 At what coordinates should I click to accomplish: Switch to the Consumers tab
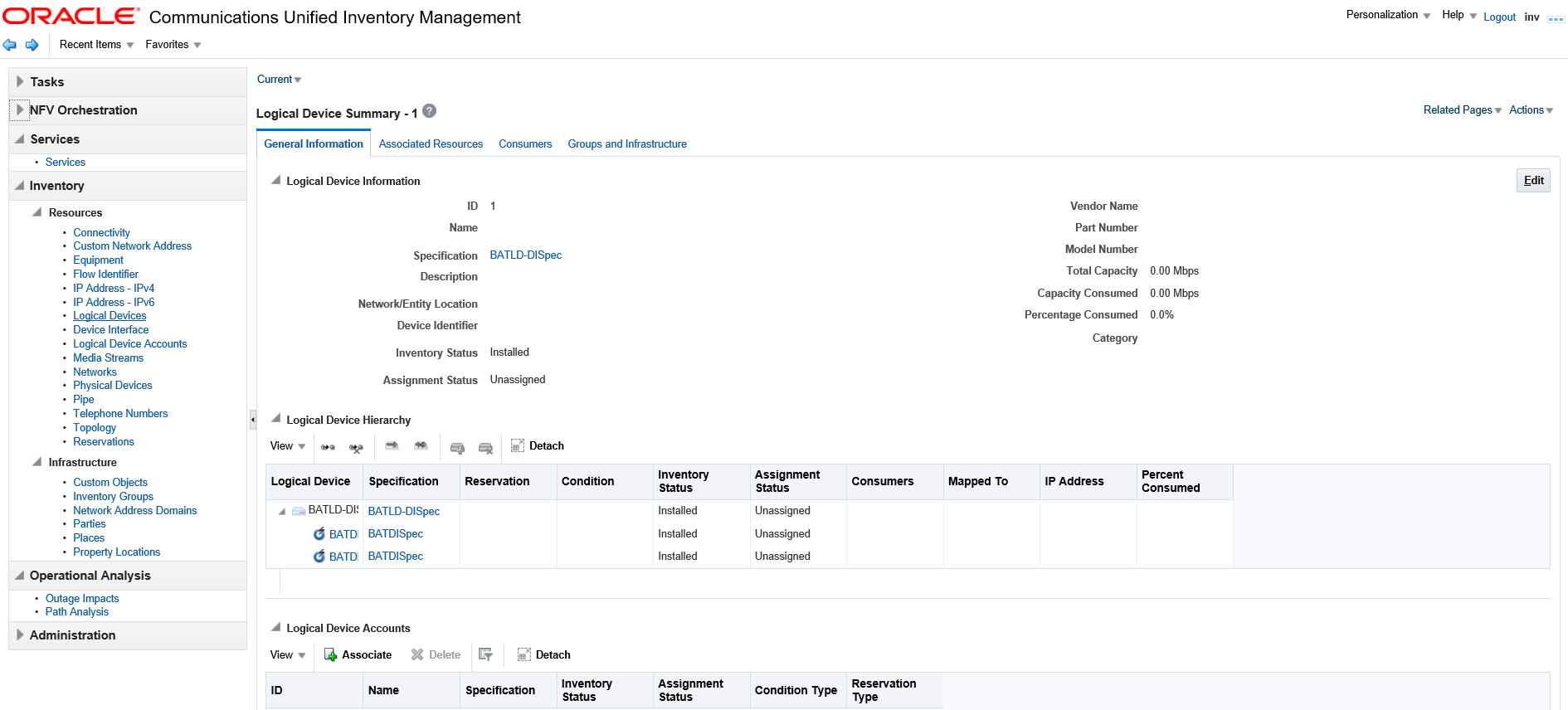pyautogui.click(x=525, y=144)
